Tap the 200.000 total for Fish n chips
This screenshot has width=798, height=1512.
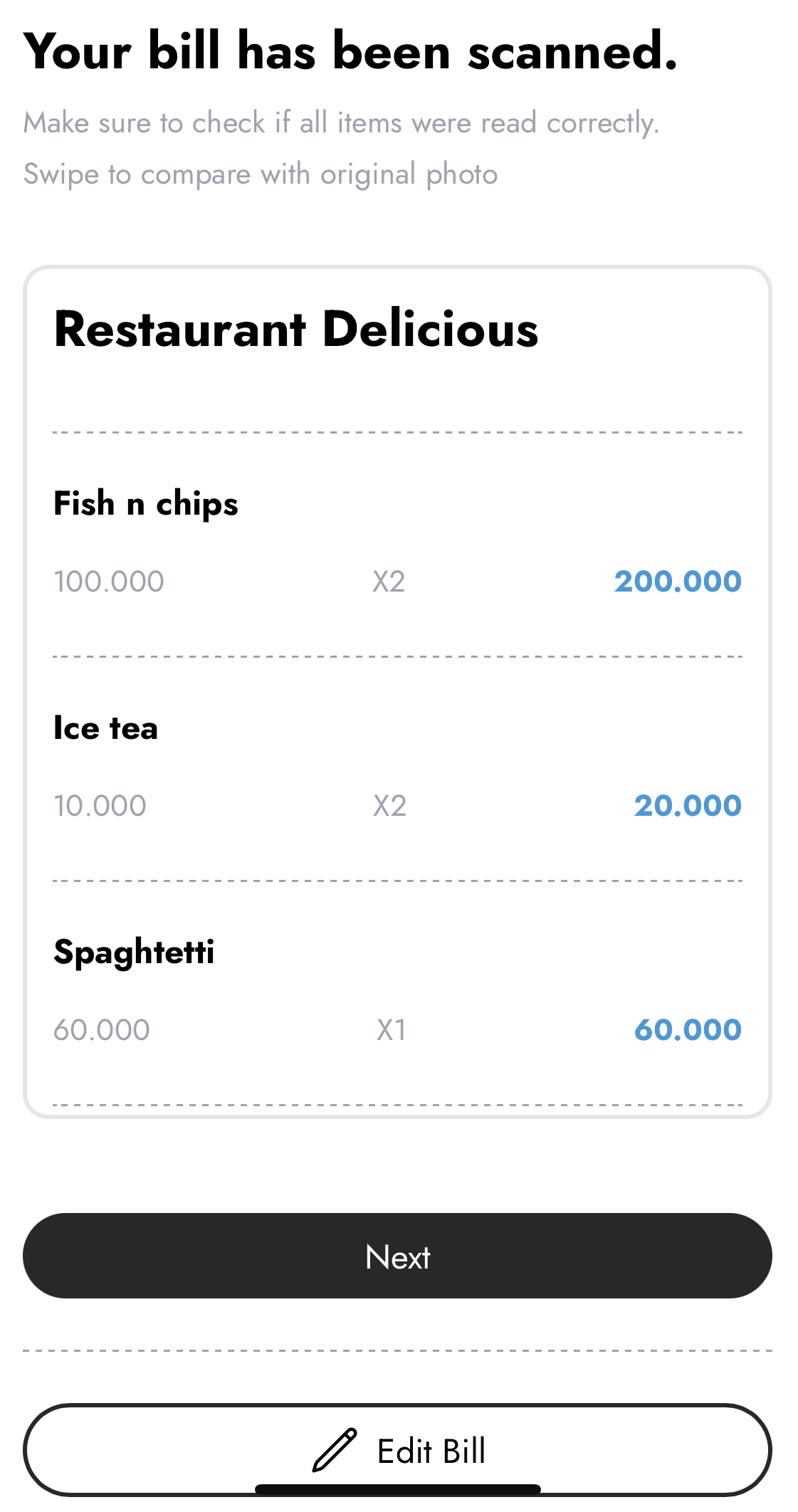coord(678,582)
